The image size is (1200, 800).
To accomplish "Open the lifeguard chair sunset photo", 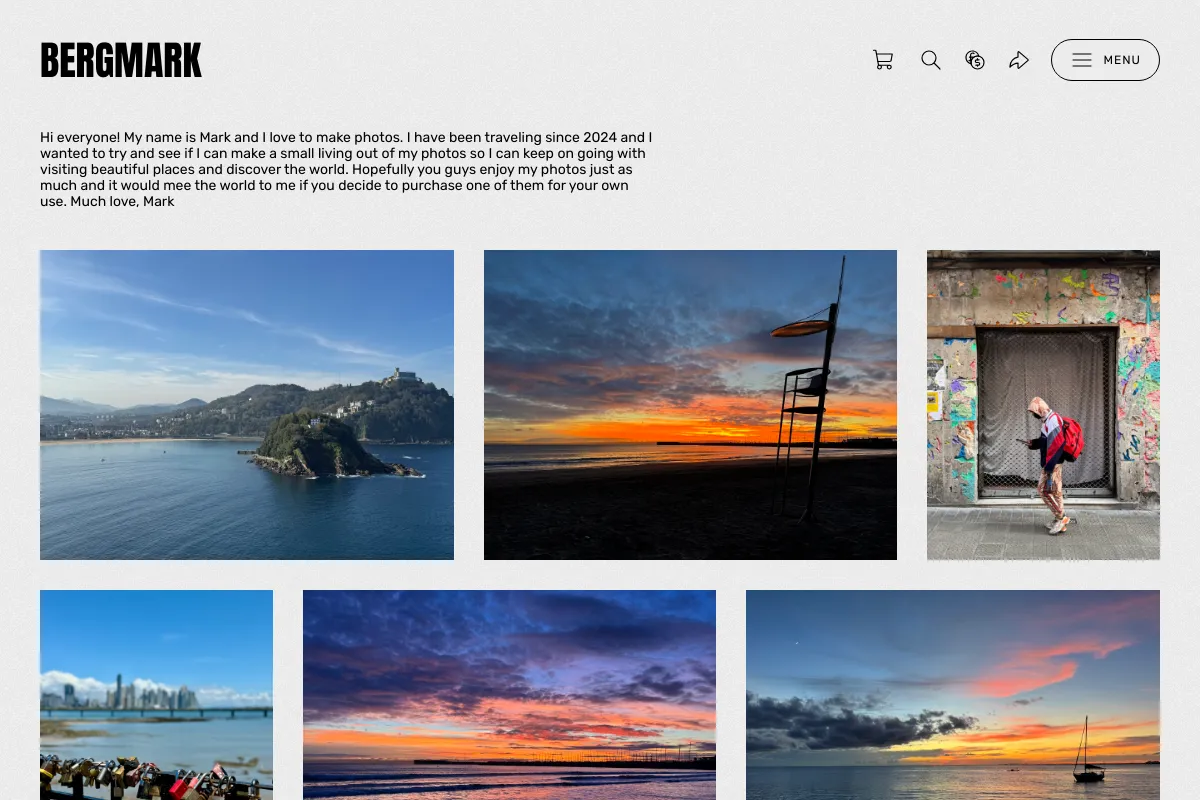I will click(x=690, y=405).
